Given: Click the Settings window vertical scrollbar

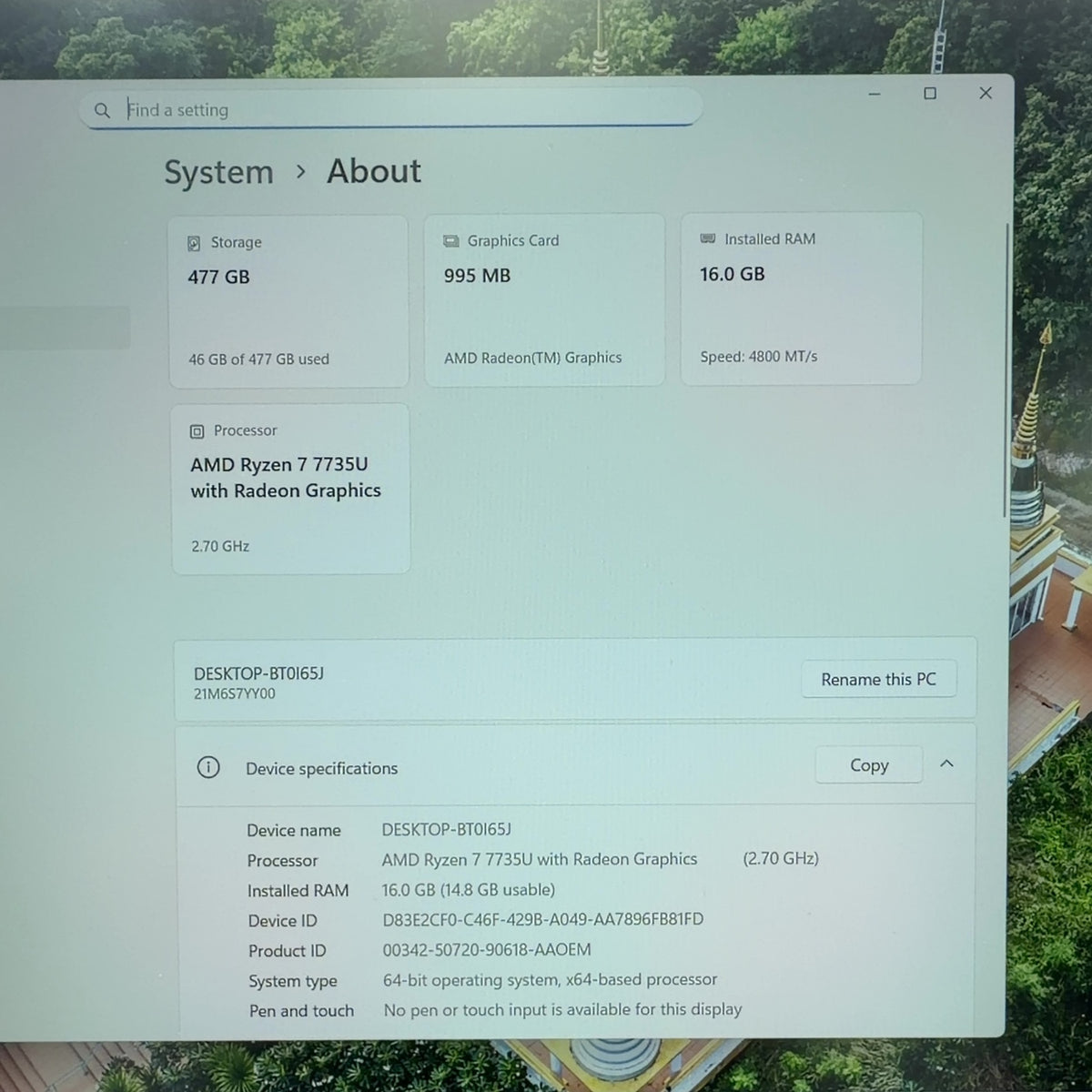Looking at the screenshot, I should point(1006,369).
